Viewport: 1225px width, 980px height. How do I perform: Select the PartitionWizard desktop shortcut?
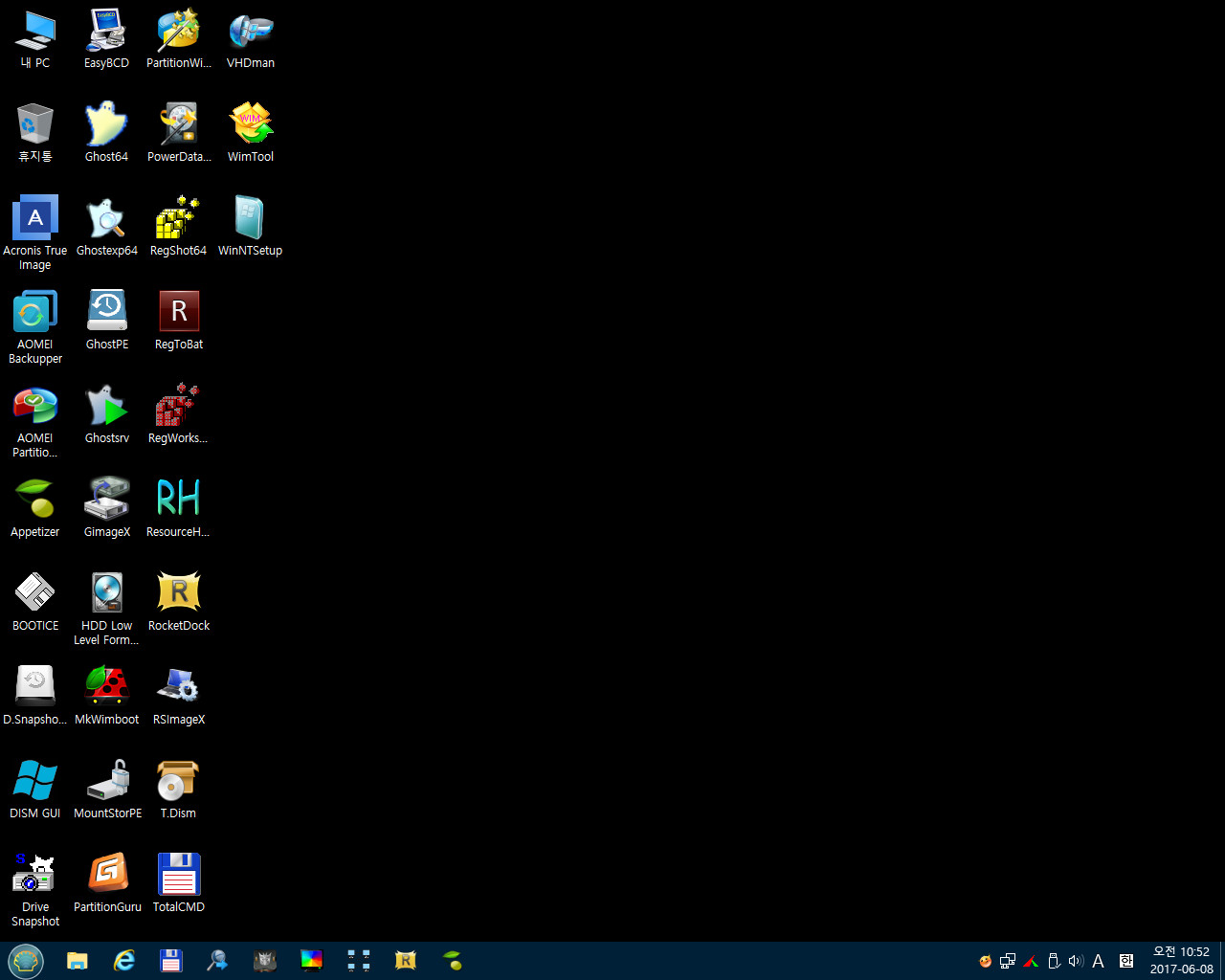pyautogui.click(x=179, y=39)
